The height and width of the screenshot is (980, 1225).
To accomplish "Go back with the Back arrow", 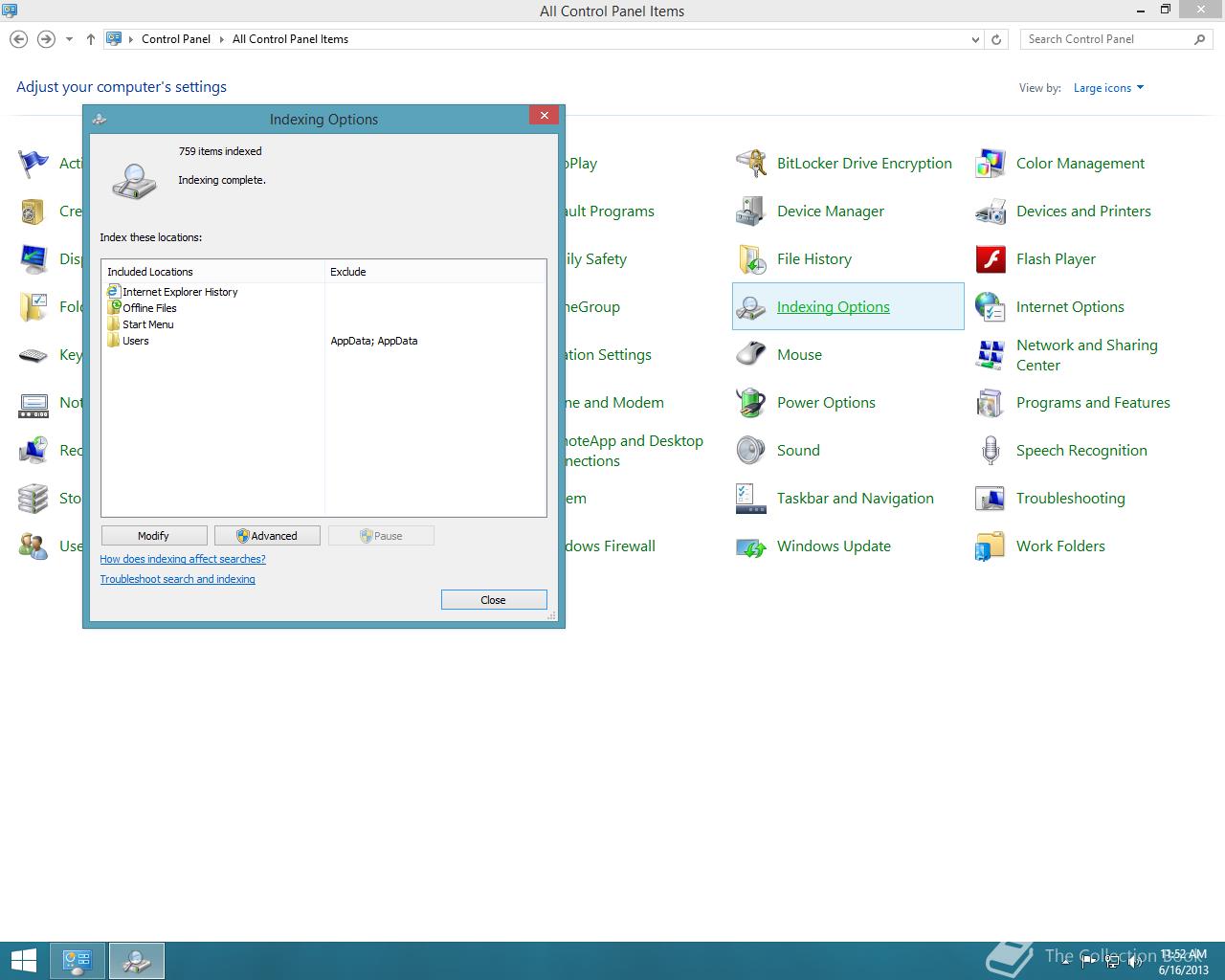I will (x=18, y=39).
